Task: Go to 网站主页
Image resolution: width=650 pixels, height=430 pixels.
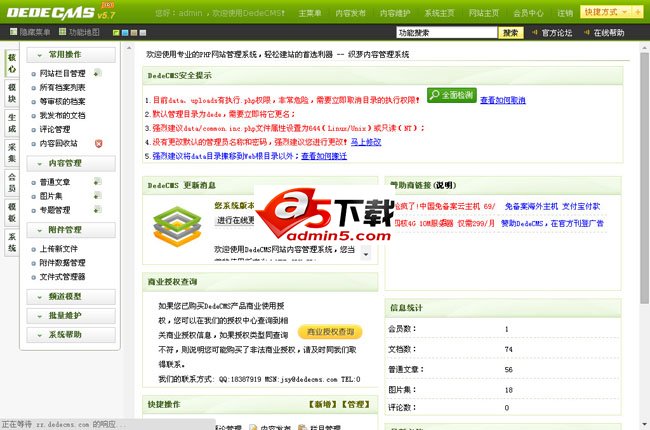Action: tap(484, 13)
